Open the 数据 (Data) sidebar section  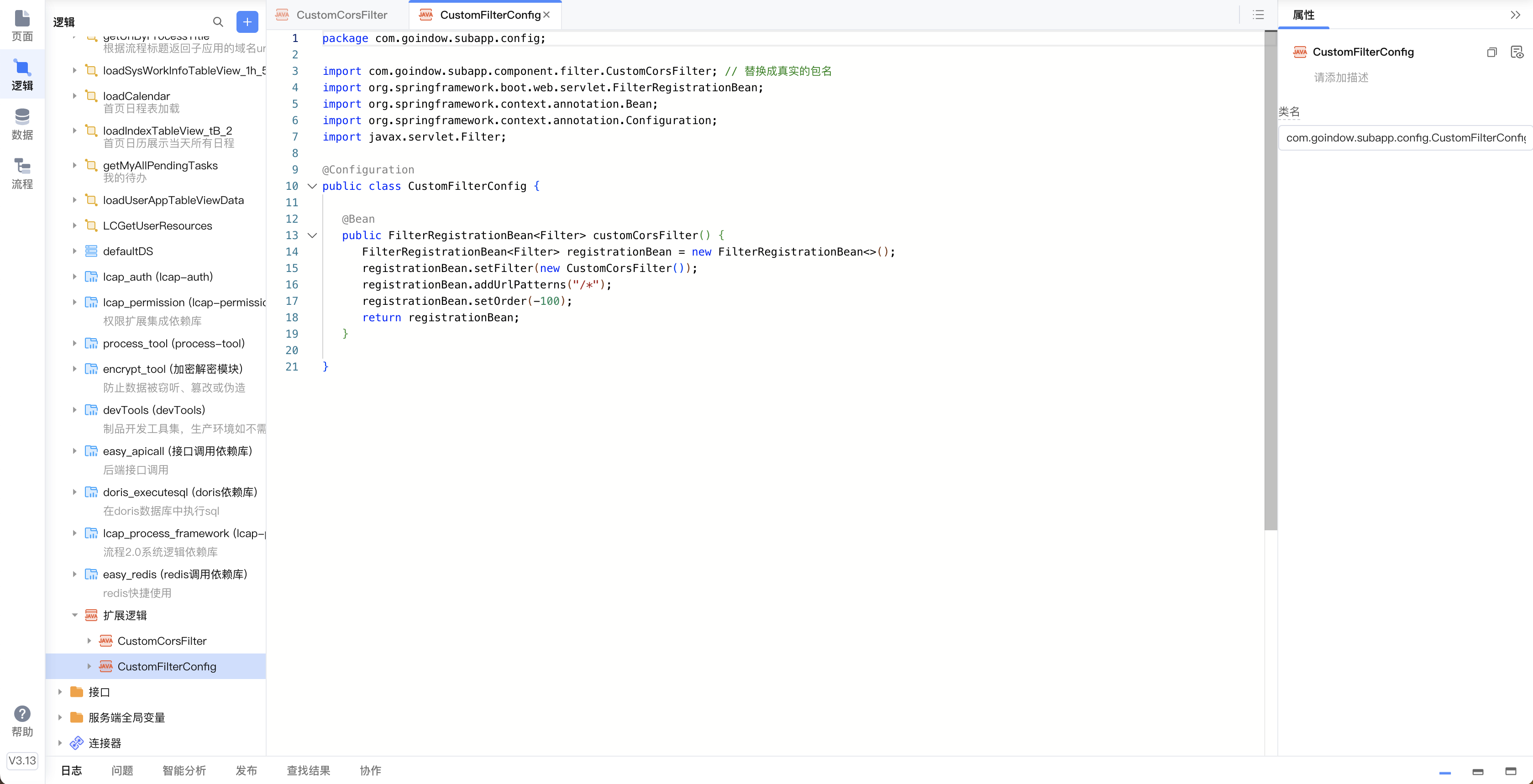pos(22,124)
